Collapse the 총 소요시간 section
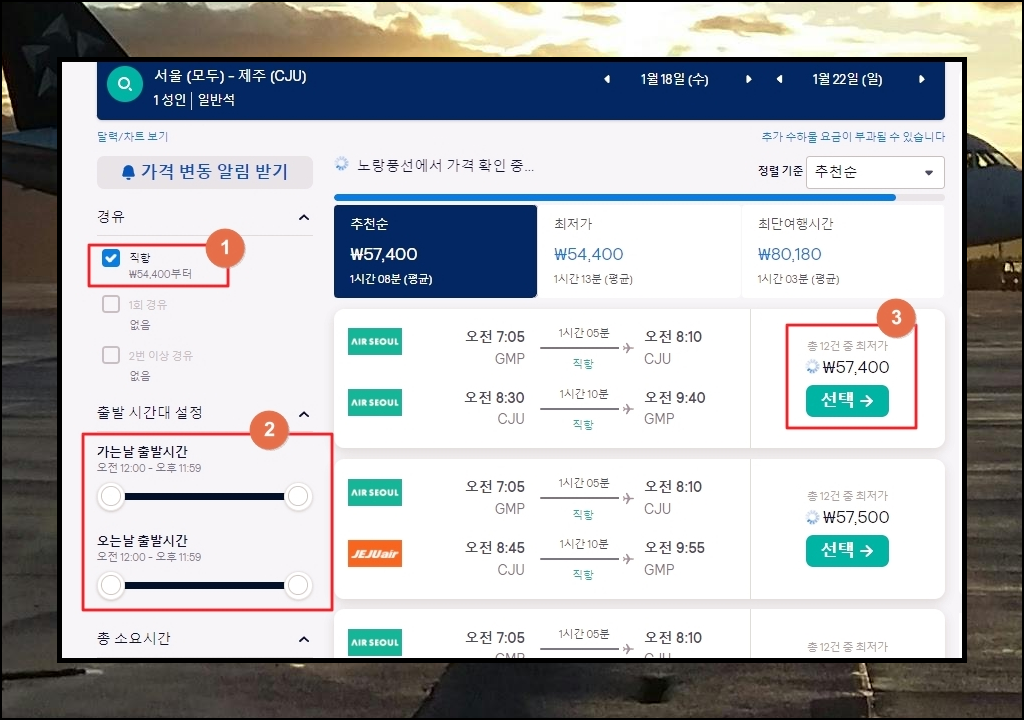1024x720 pixels. click(304, 638)
